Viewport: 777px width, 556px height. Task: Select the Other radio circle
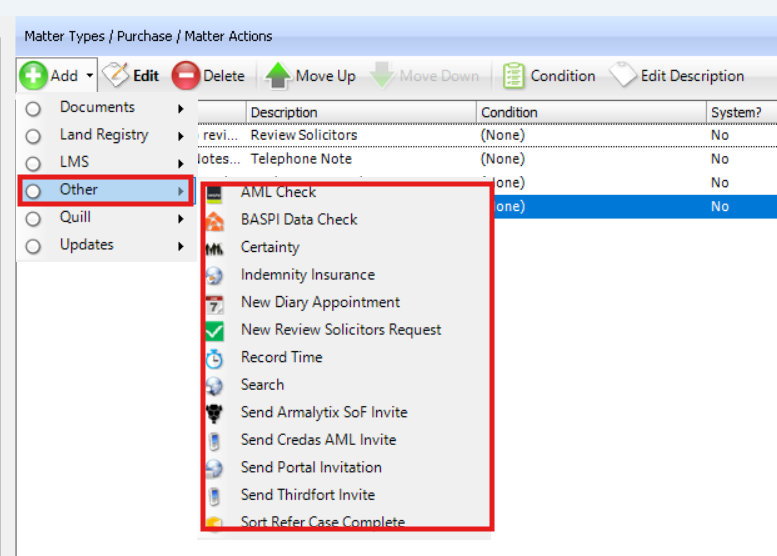33,191
